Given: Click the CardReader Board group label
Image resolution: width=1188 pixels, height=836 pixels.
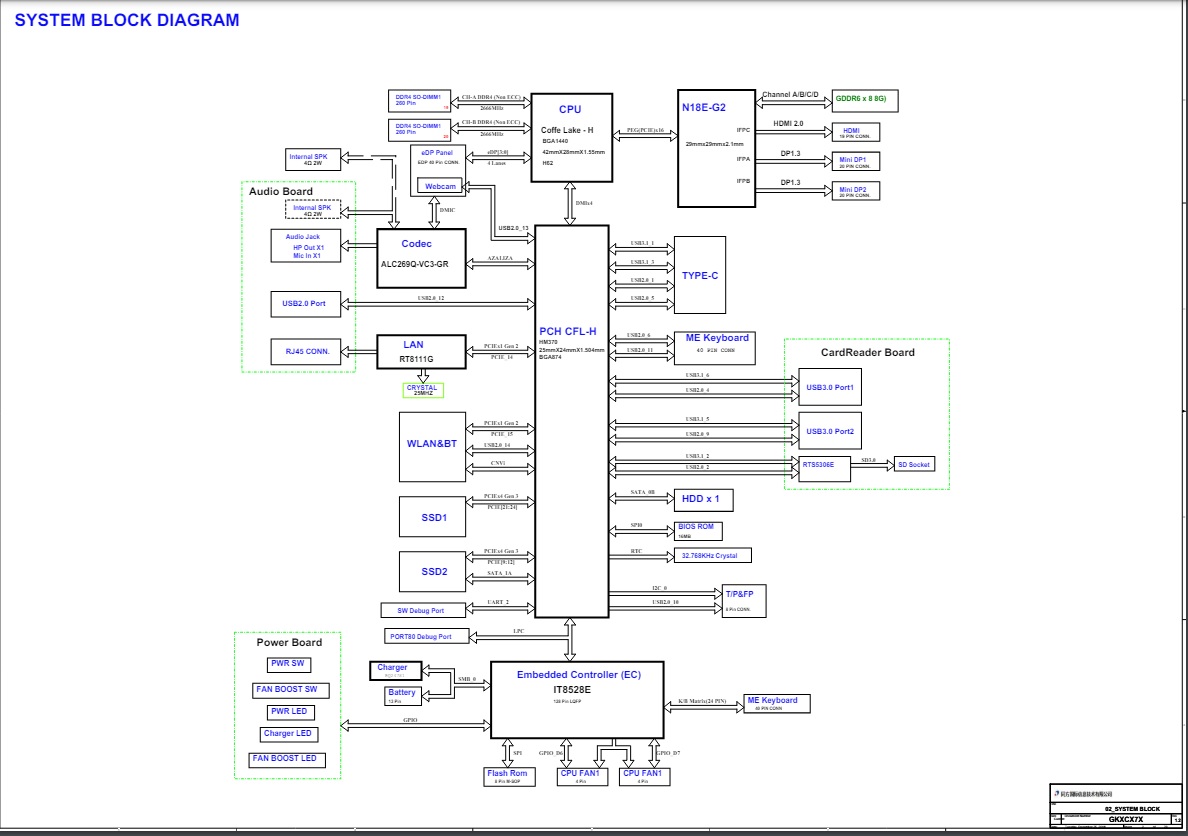Looking at the screenshot, I should click(868, 352).
